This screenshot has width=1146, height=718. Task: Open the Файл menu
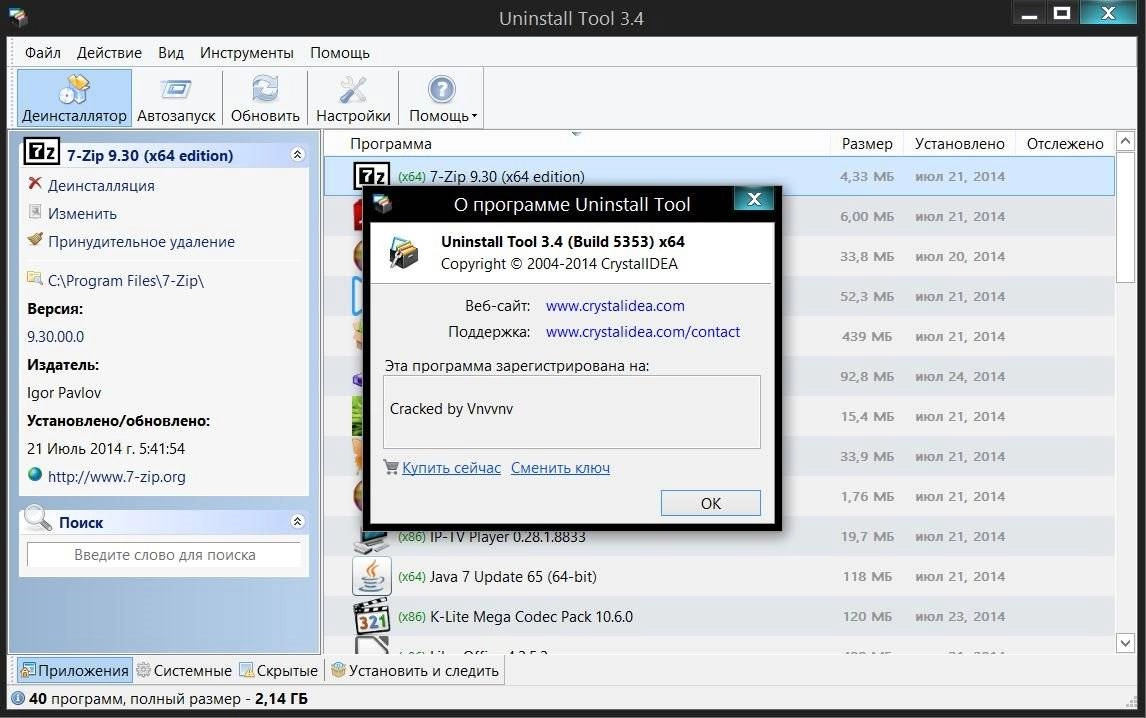(x=42, y=53)
